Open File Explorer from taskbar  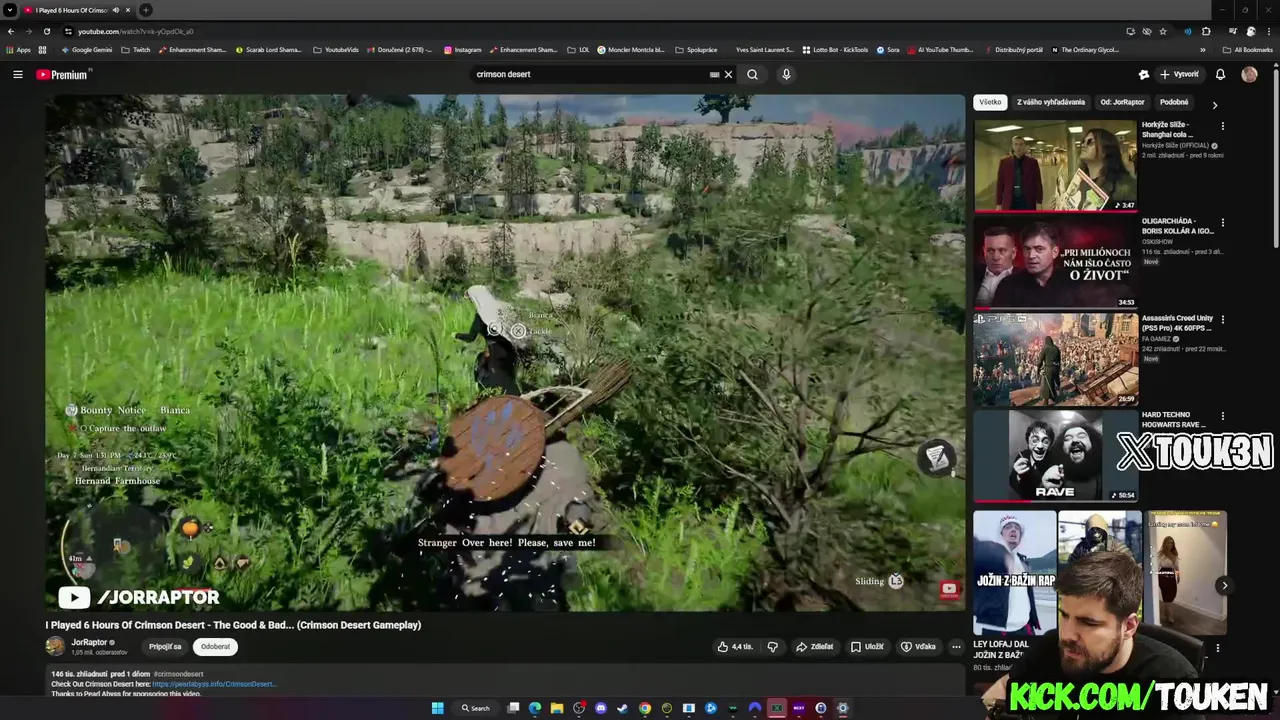[557, 708]
